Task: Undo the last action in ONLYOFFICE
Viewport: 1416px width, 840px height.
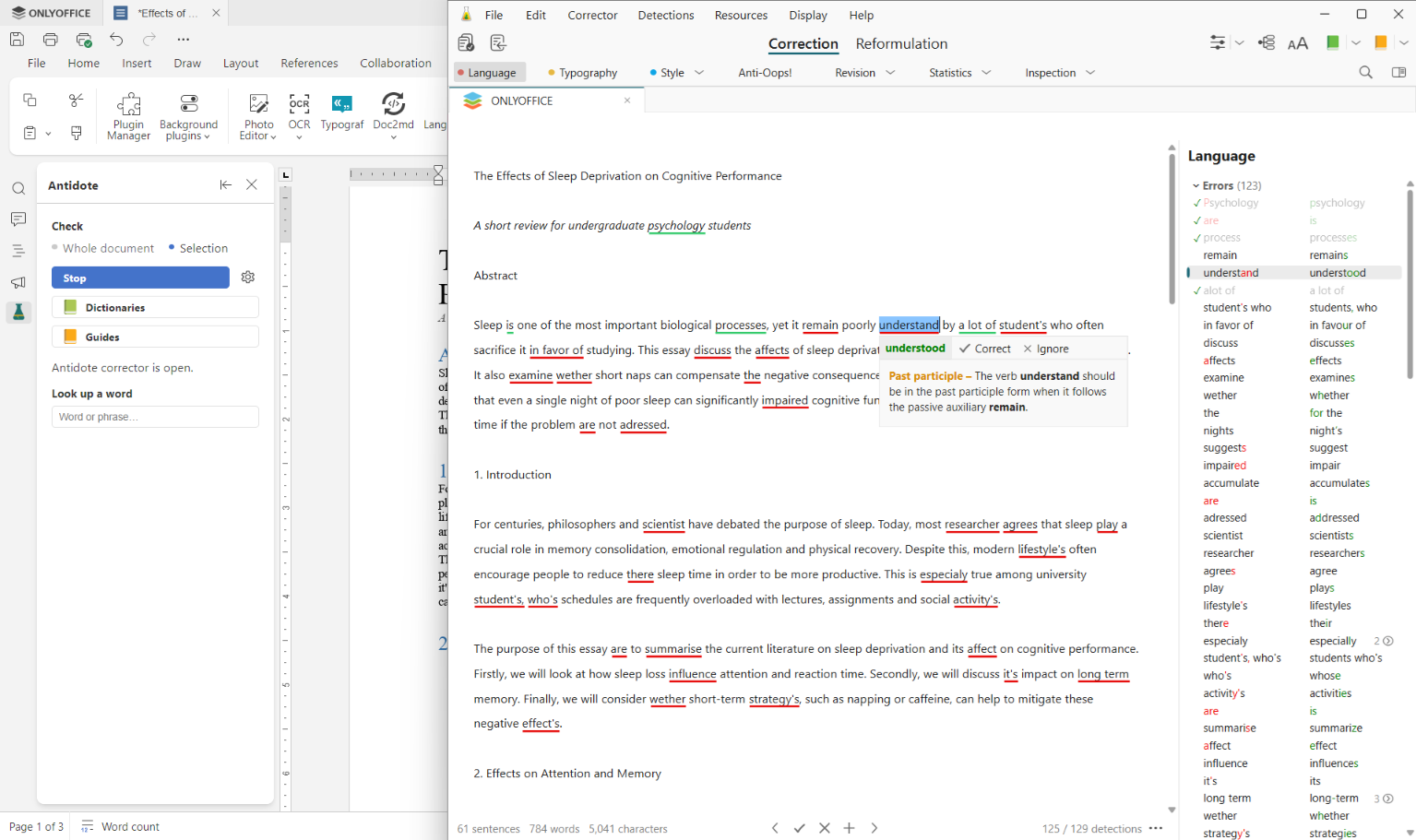Action: pyautogui.click(x=116, y=40)
